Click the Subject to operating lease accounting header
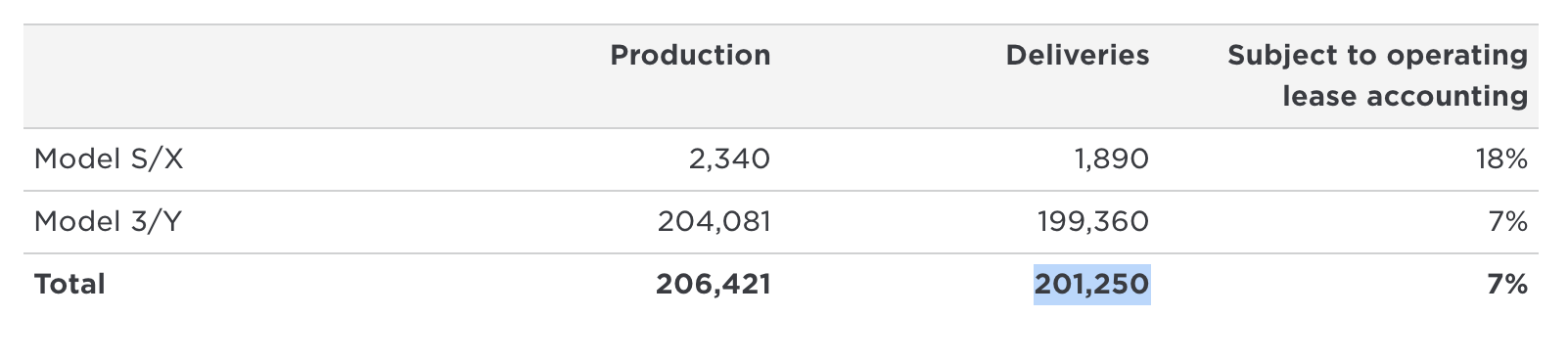Image resolution: width=1568 pixels, height=362 pixels. point(1377,75)
